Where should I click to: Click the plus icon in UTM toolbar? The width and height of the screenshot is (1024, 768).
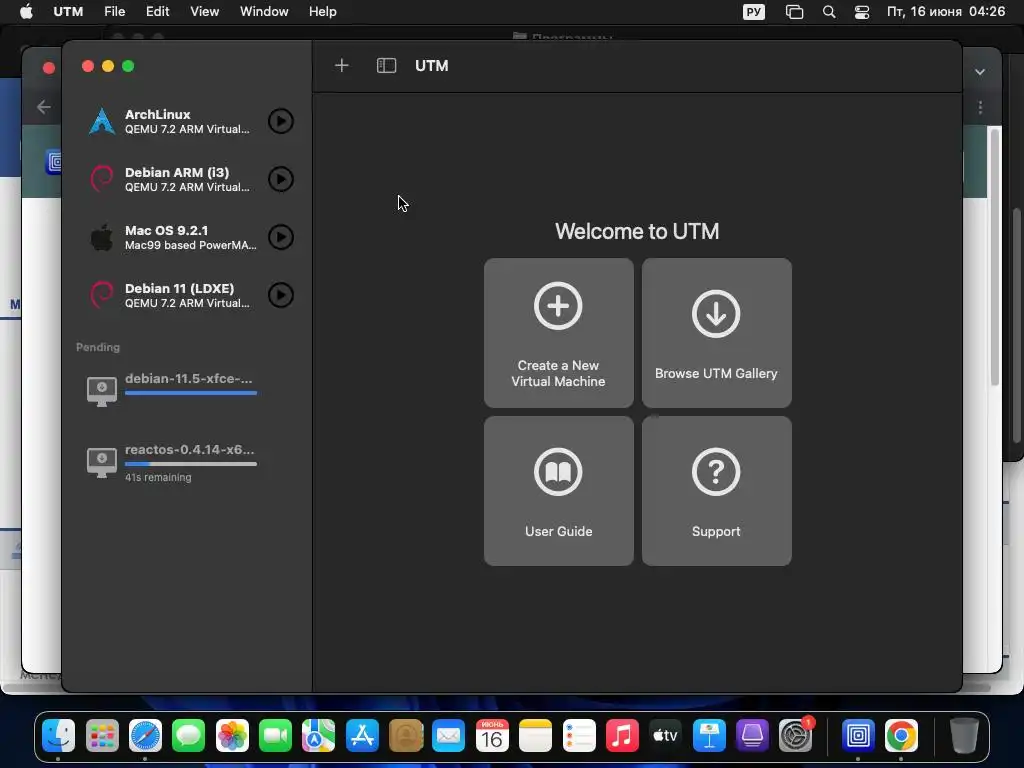[342, 65]
